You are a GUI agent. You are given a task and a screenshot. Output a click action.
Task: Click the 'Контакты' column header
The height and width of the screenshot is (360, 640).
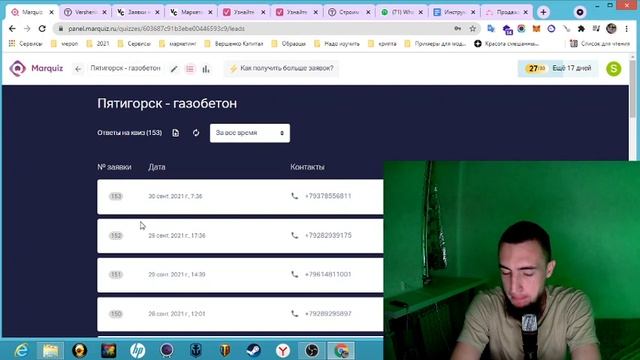point(307,167)
